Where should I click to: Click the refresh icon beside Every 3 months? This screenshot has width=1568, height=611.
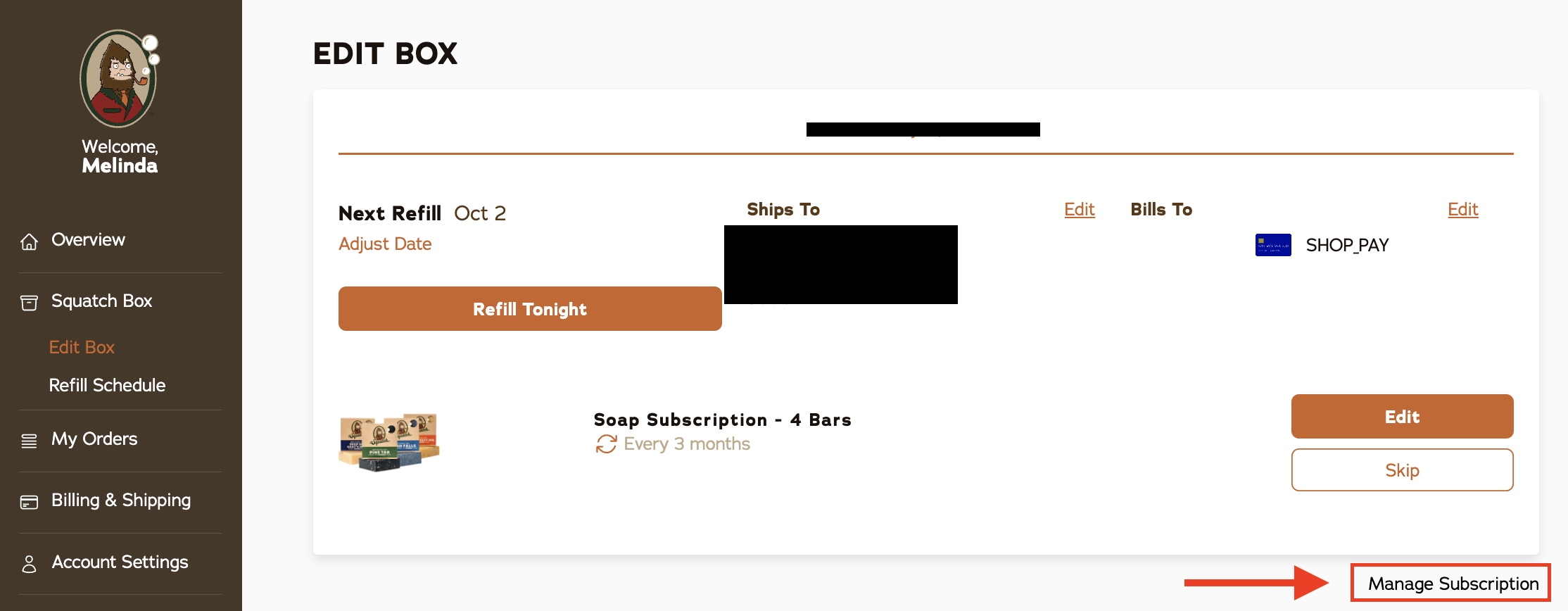(x=606, y=444)
